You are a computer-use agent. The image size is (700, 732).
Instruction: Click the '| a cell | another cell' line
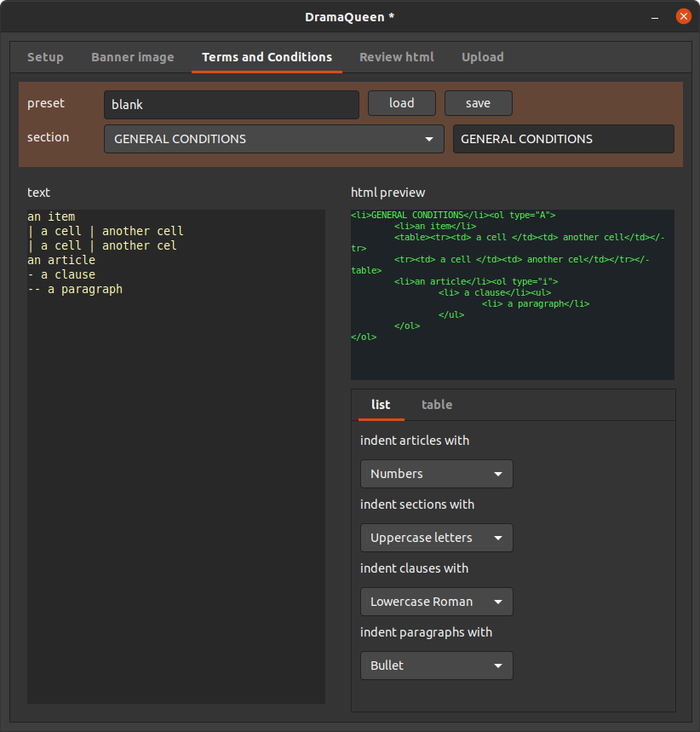click(x=106, y=231)
